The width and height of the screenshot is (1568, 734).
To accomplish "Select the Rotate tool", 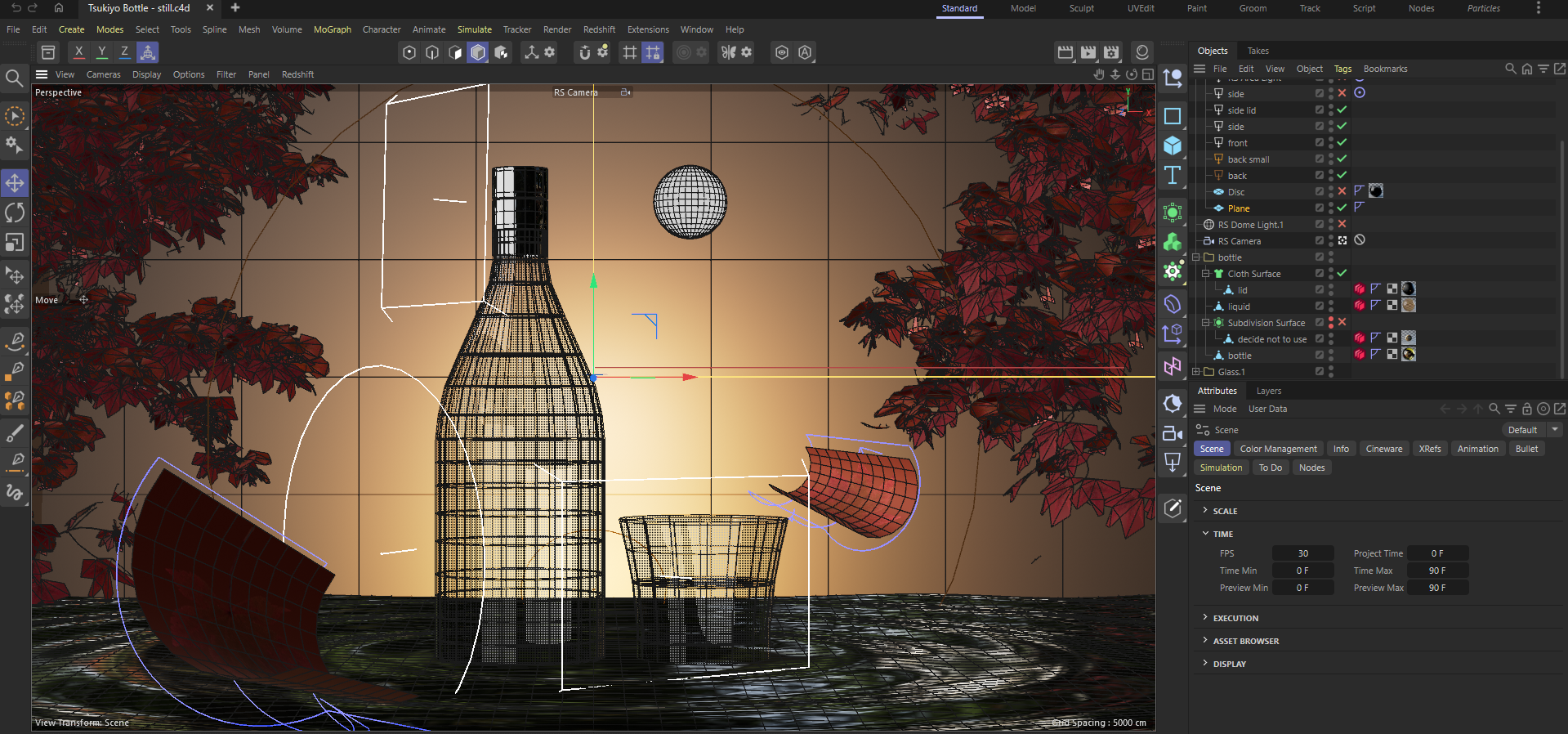I will tap(15, 213).
